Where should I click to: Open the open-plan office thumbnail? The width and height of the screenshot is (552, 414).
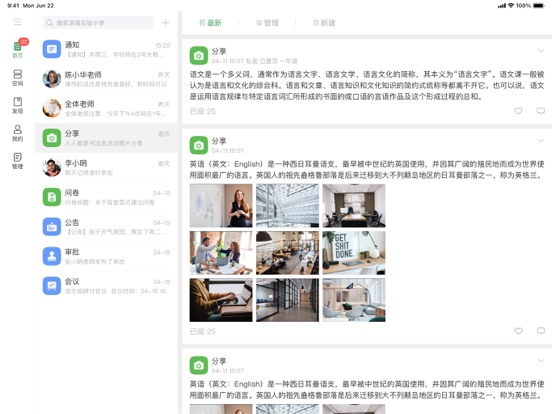pos(288,253)
